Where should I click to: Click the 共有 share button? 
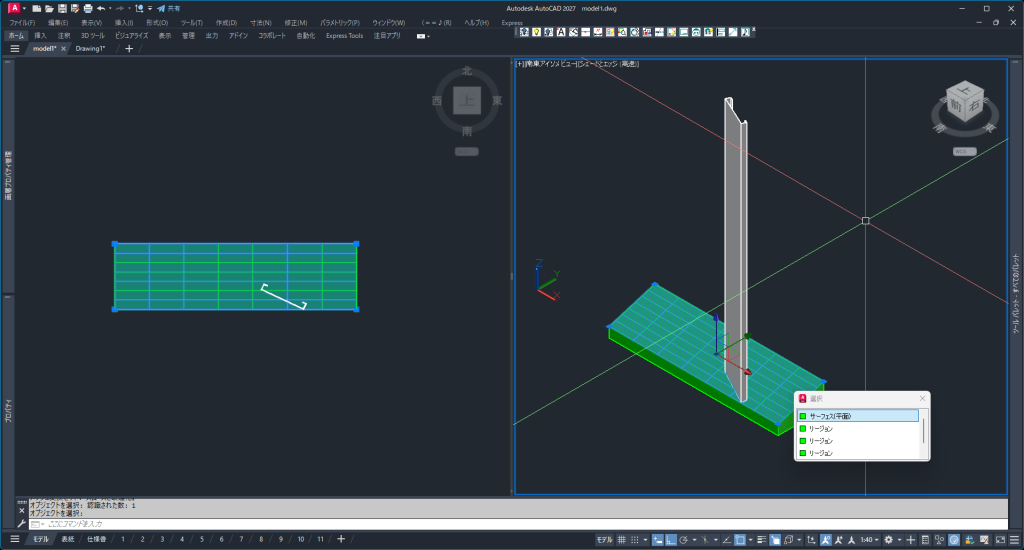click(x=168, y=8)
